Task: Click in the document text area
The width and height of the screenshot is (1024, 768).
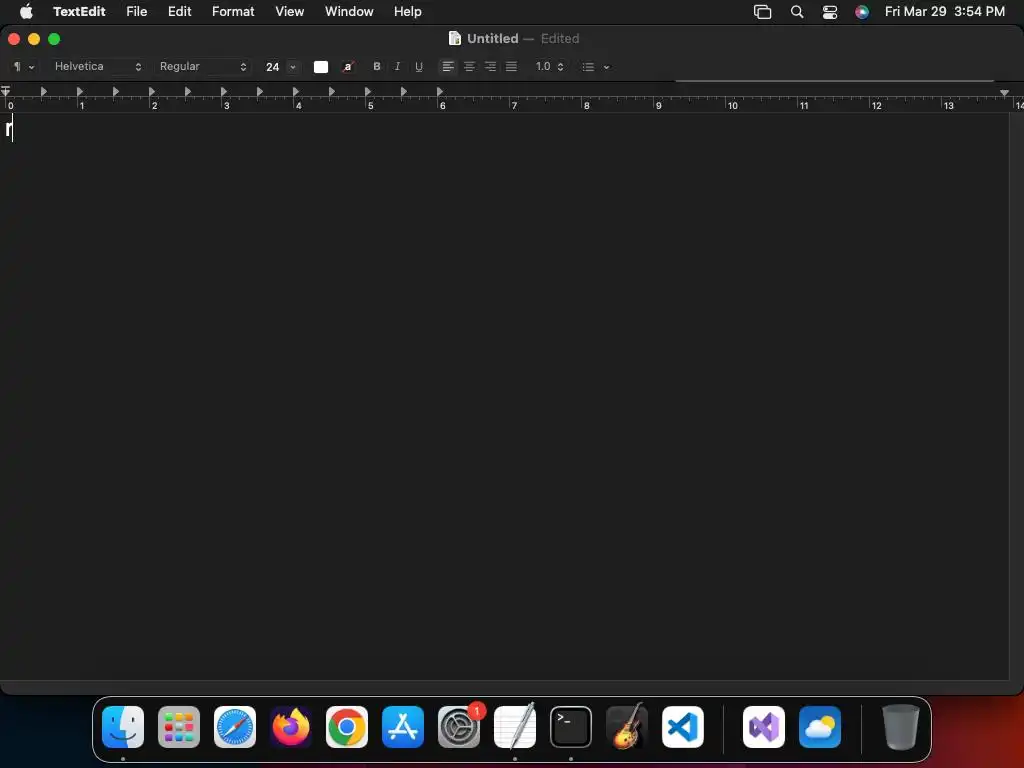Action: [x=504, y=396]
